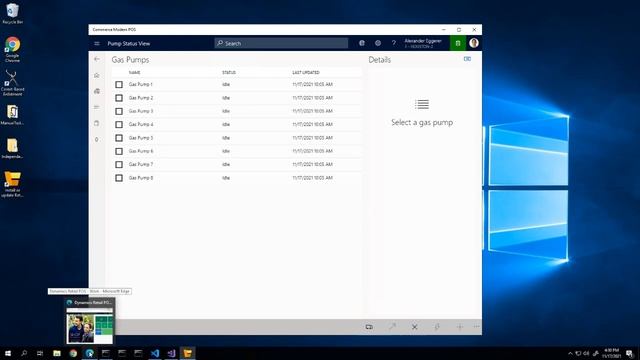Open Task View on taskbar
Screen dimensions: 640x360
pos(40,353)
